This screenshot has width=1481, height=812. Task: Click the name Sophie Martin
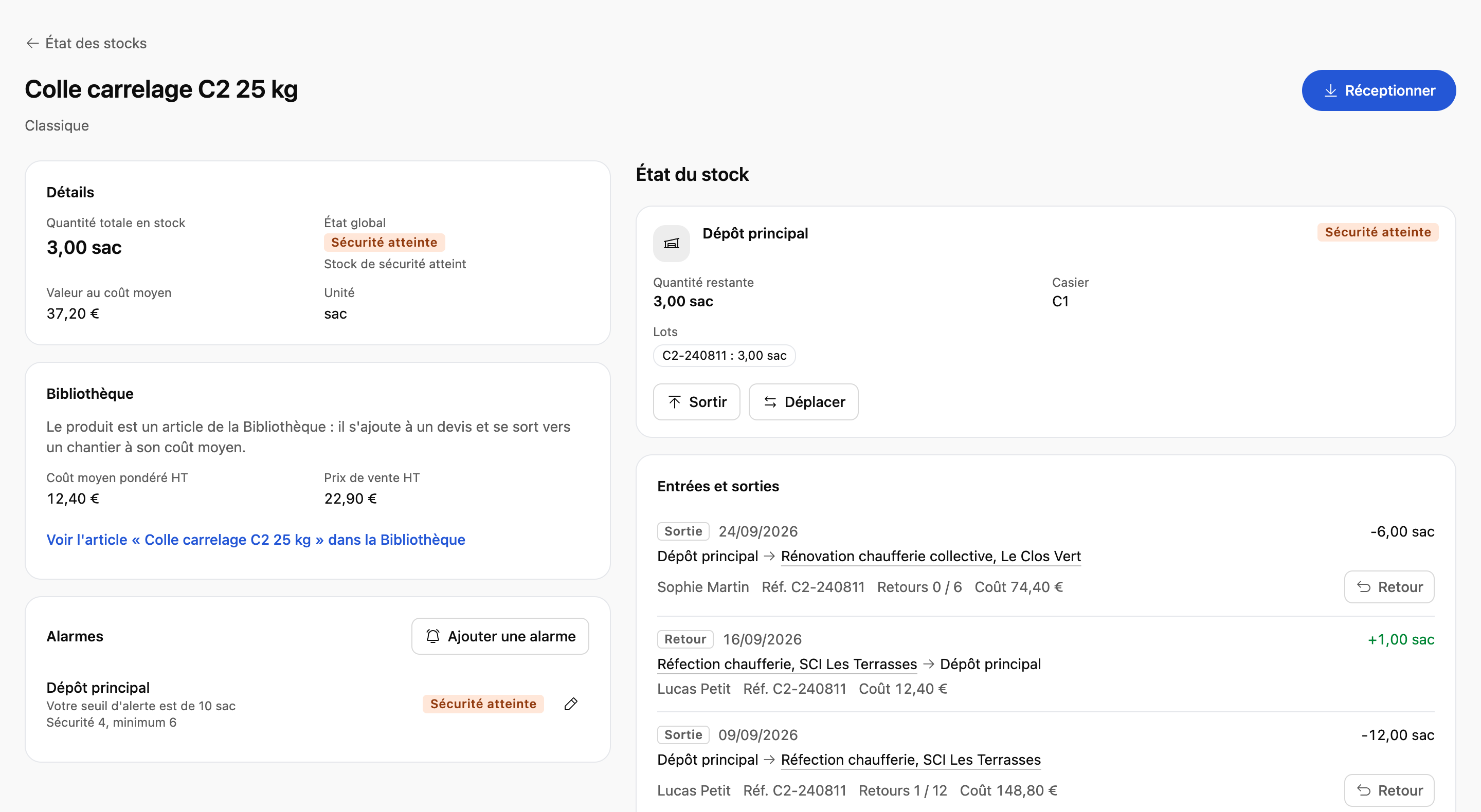pos(702,587)
